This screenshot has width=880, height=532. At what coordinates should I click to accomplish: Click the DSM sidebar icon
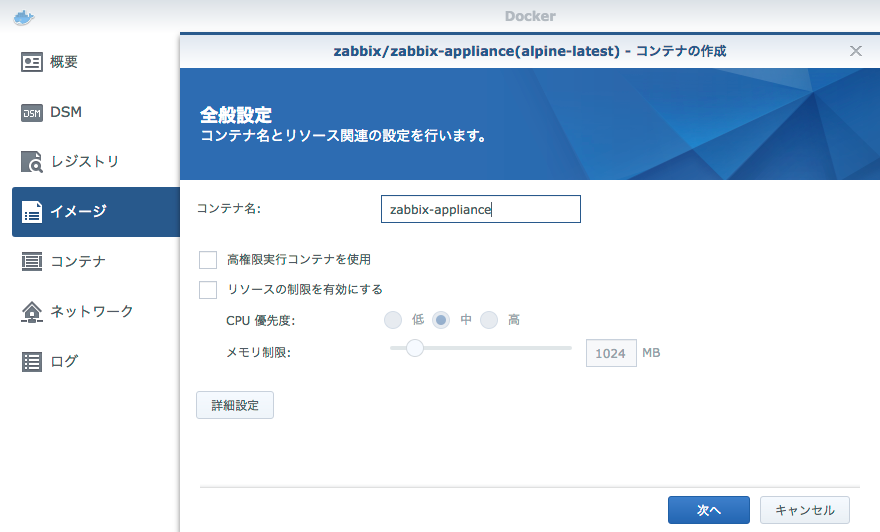(31, 113)
